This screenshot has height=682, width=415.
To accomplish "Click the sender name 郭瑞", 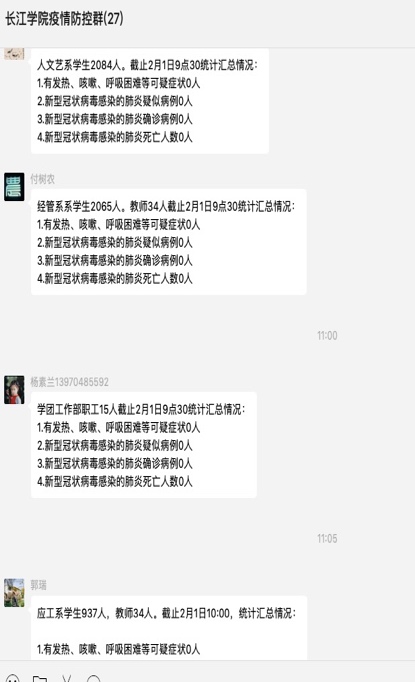I will 38,585.
